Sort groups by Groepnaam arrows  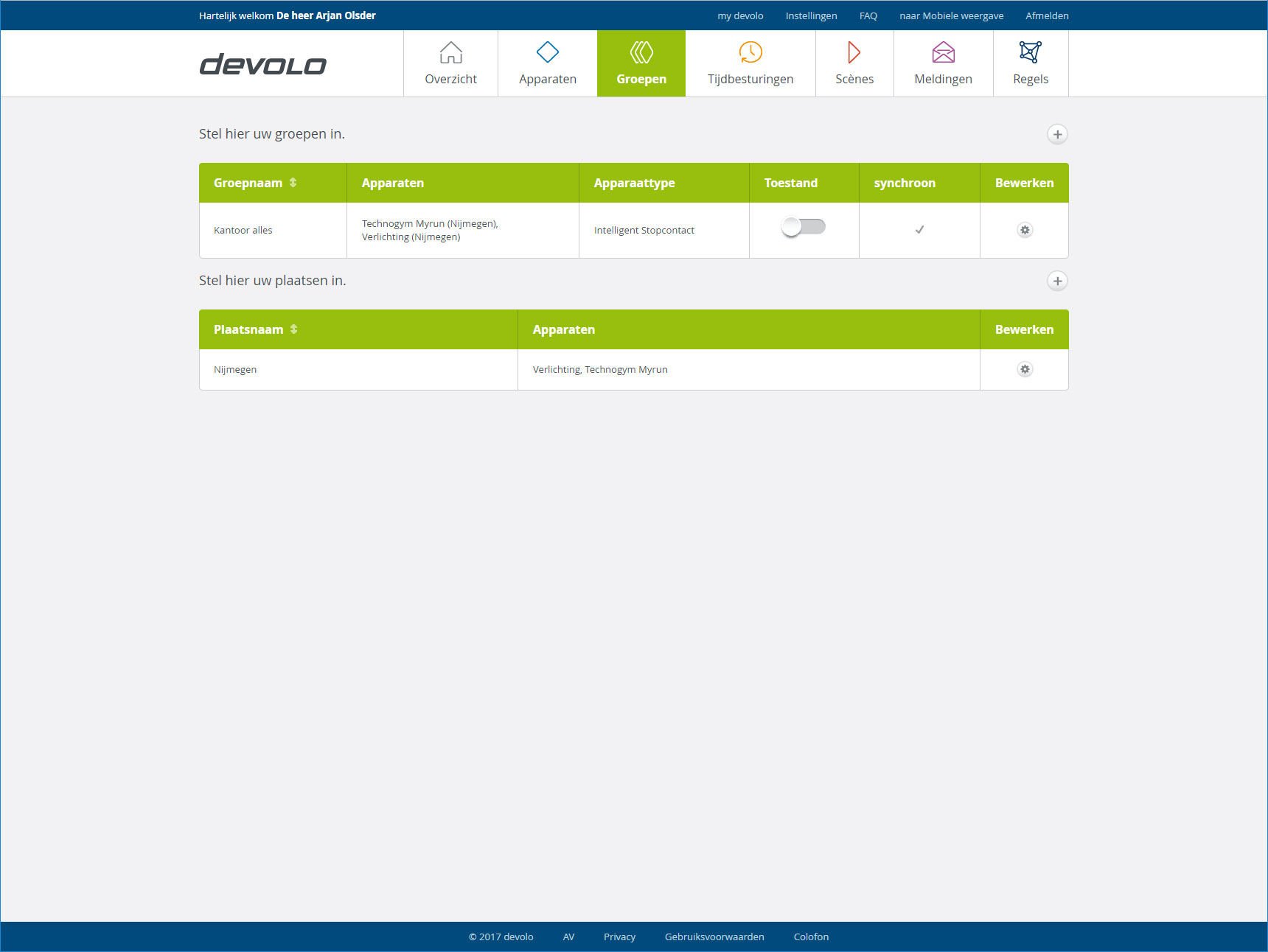(x=293, y=182)
